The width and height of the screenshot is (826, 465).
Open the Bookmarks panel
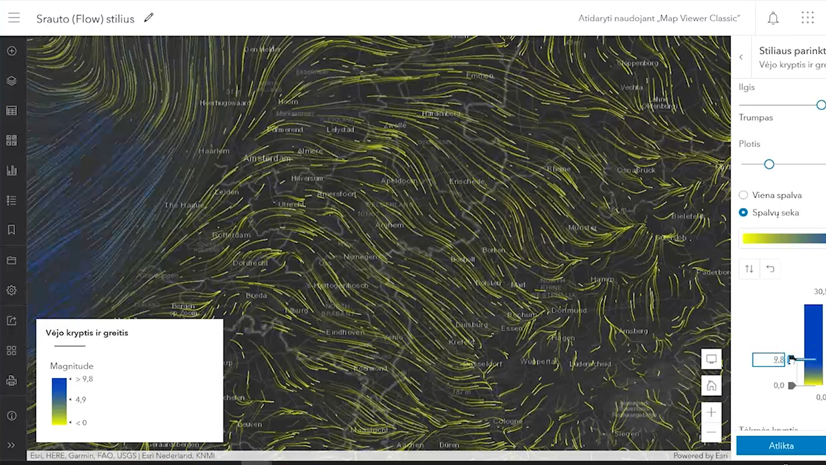tap(12, 230)
